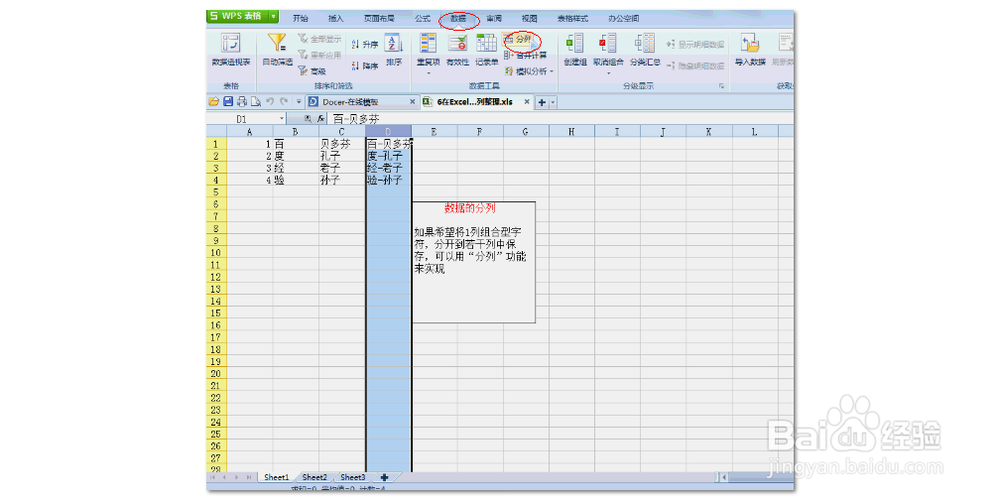Open the 视图 ribbon tab
Screen dimensions: 1000x502
(529, 18)
